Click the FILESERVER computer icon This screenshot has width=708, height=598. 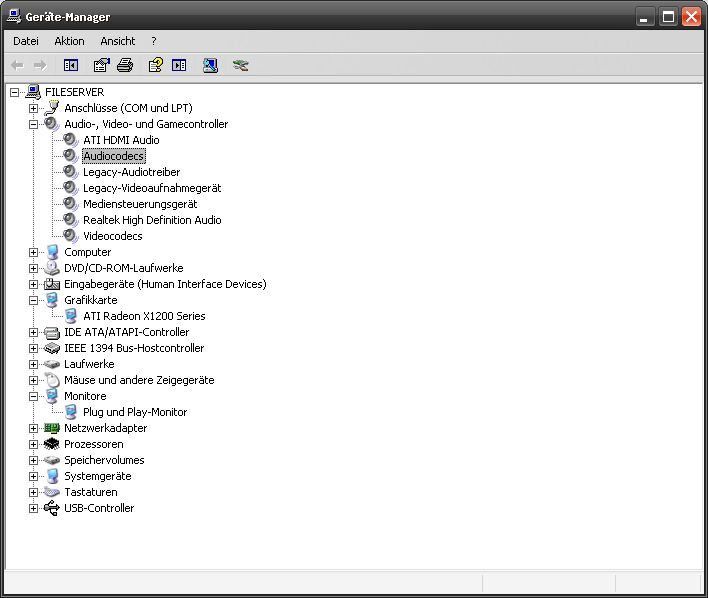33,92
